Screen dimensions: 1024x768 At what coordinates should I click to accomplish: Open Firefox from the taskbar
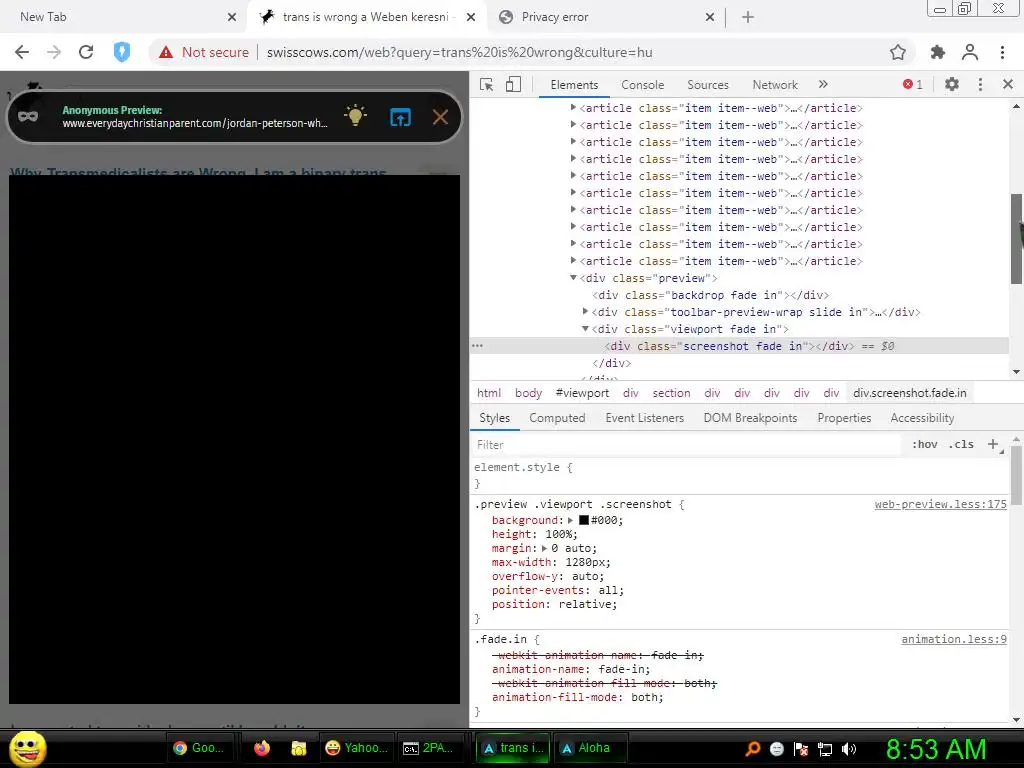click(x=262, y=748)
